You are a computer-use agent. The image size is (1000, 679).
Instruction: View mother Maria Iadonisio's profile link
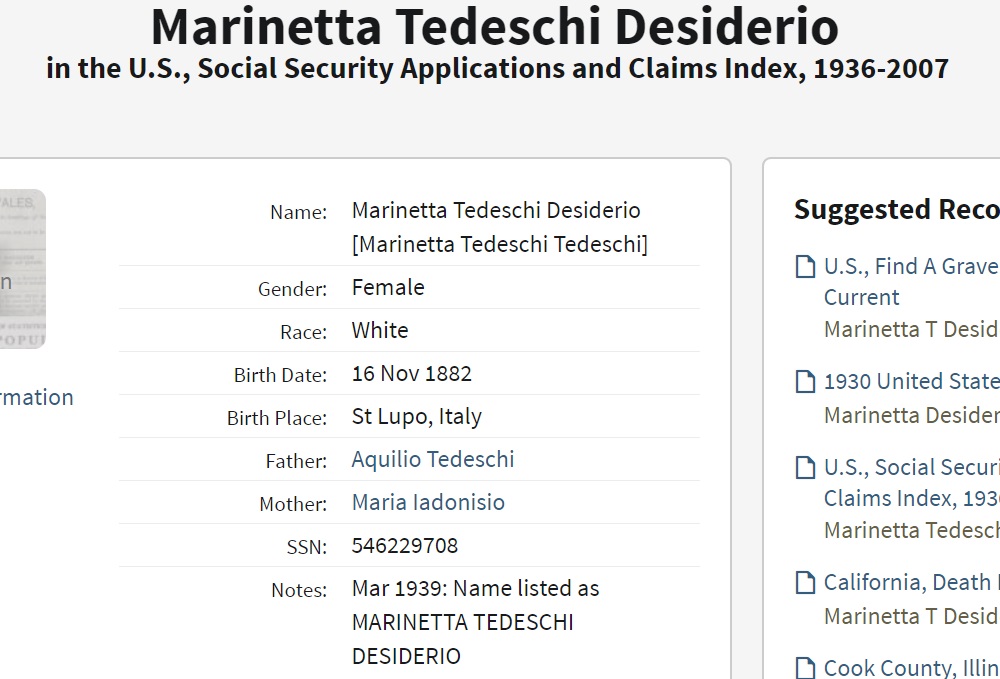click(428, 503)
